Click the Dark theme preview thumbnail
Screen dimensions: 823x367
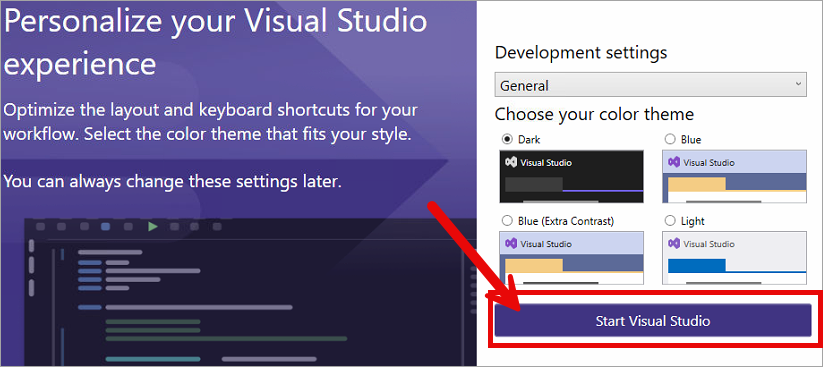tap(572, 176)
